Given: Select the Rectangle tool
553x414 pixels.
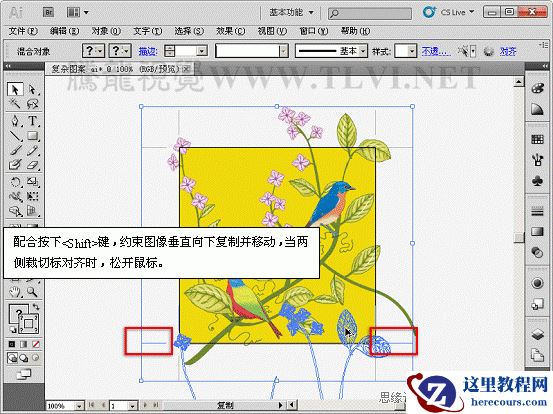Looking at the screenshot, I should click(x=32, y=136).
